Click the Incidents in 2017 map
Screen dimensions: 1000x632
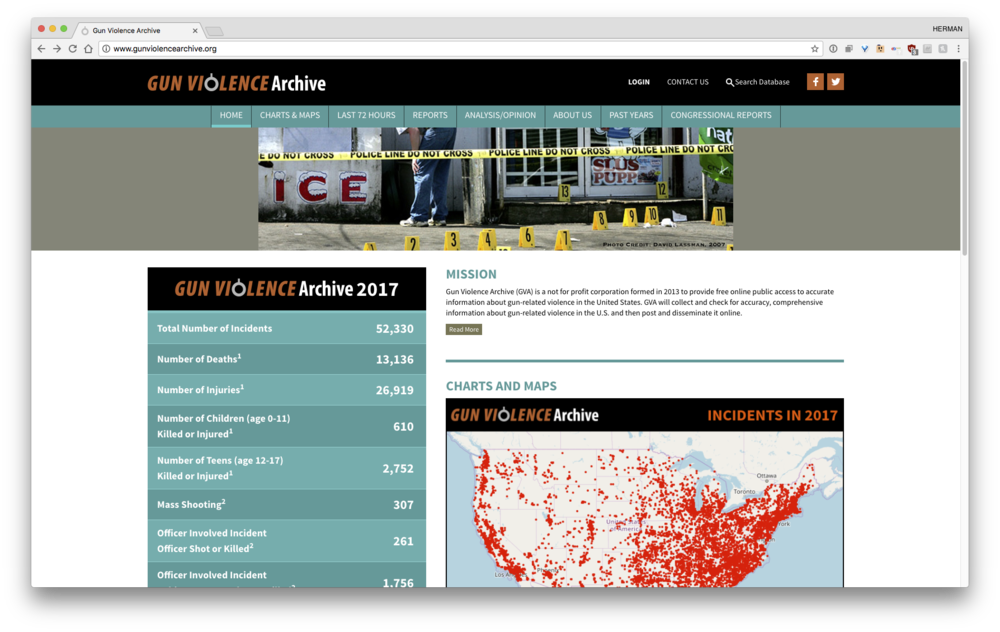pos(645,510)
